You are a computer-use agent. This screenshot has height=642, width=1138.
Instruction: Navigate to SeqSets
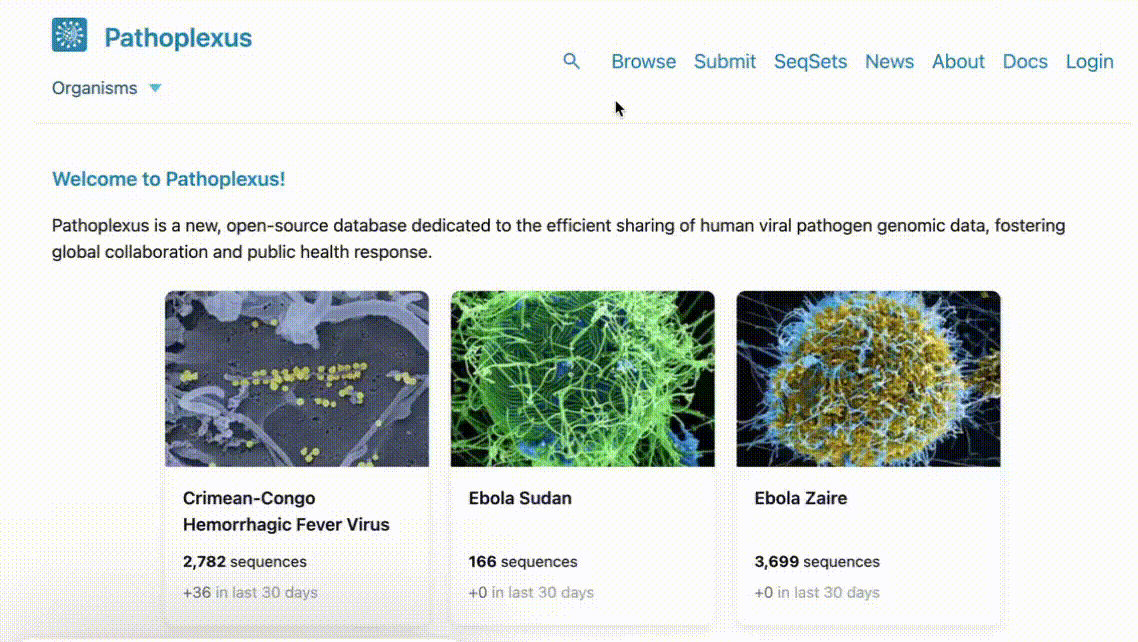tap(810, 62)
